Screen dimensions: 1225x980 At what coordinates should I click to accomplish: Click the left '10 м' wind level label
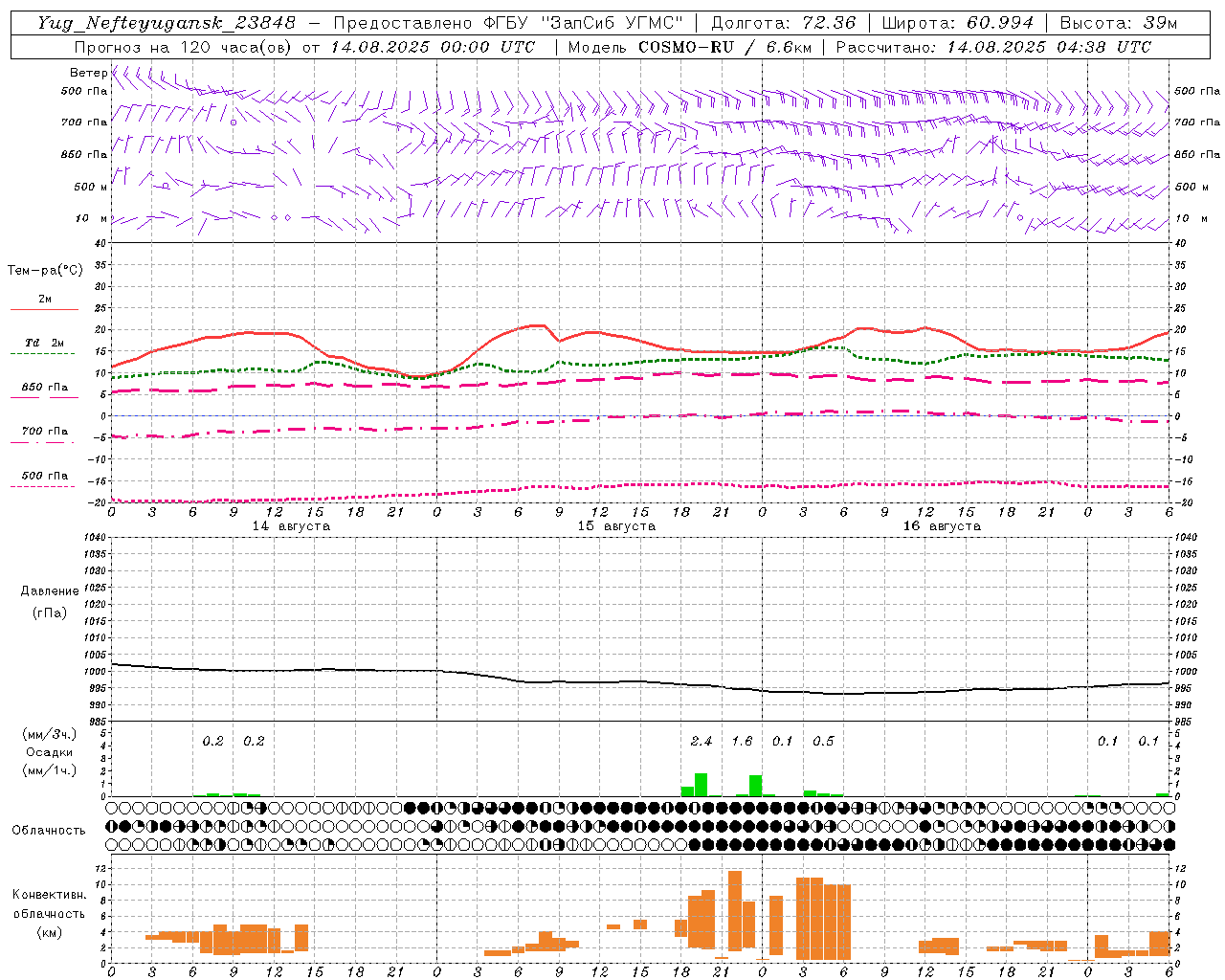pyautogui.click(x=91, y=218)
